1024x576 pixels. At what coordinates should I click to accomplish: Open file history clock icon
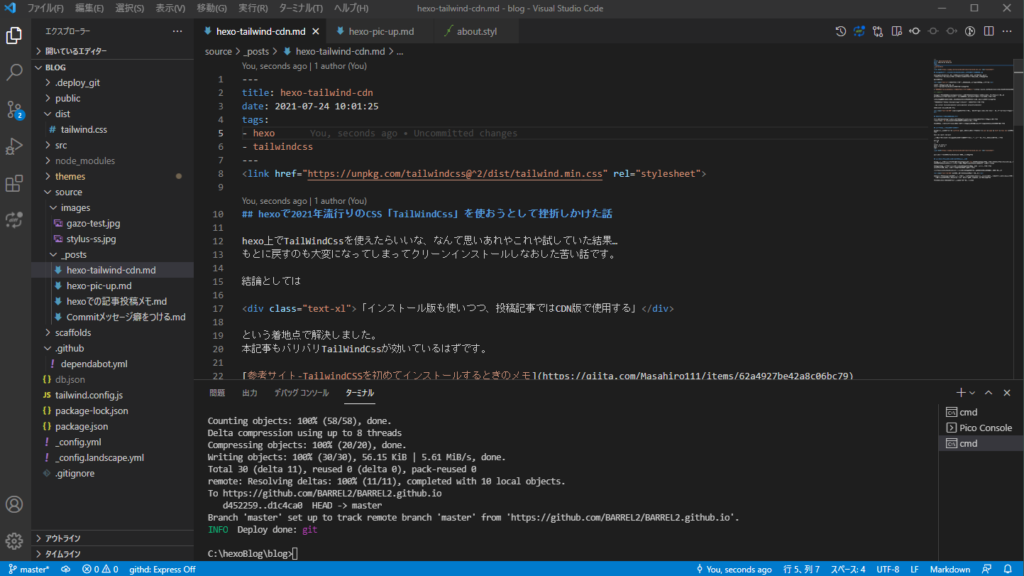click(x=840, y=31)
